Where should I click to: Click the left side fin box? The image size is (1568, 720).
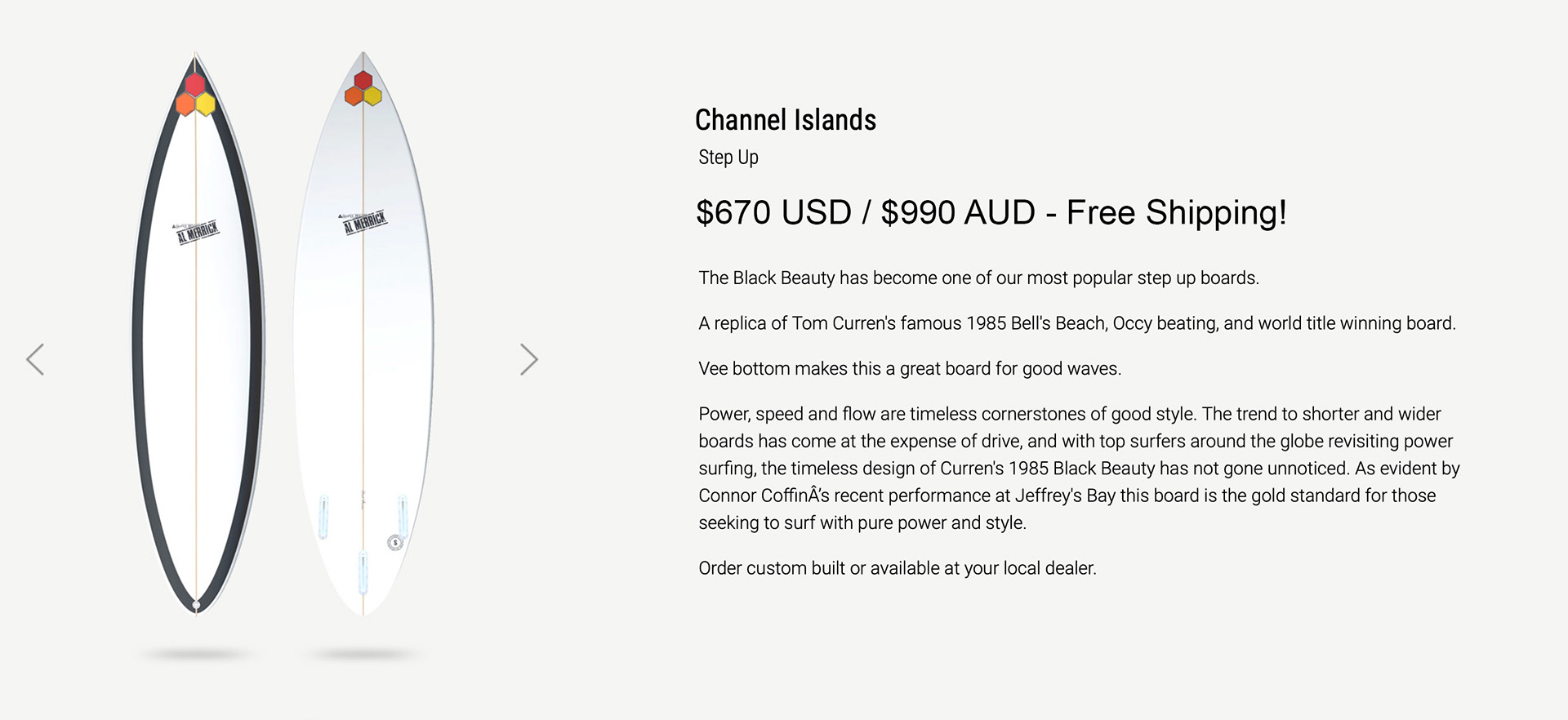(323, 517)
